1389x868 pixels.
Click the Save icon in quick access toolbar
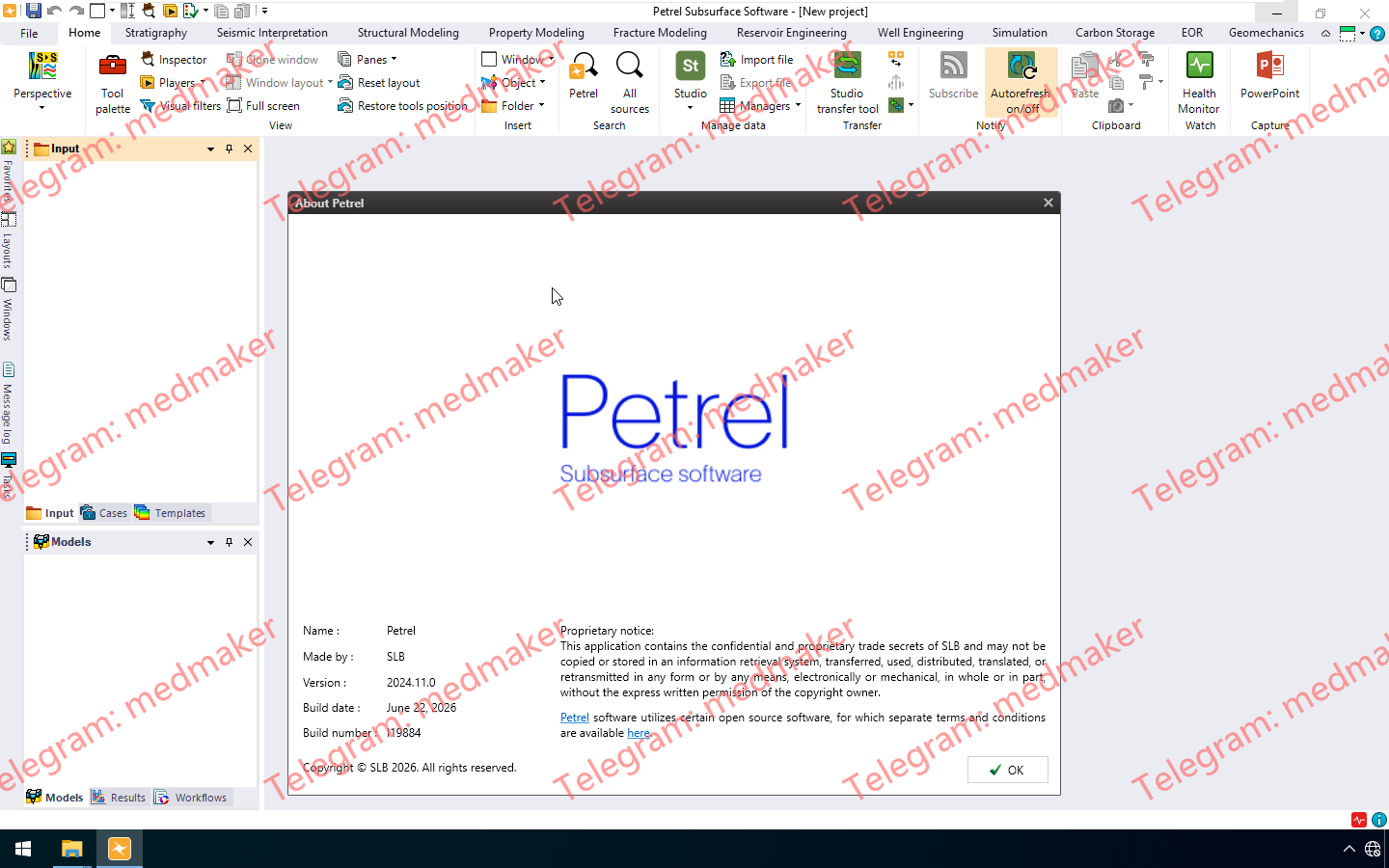tap(33, 11)
